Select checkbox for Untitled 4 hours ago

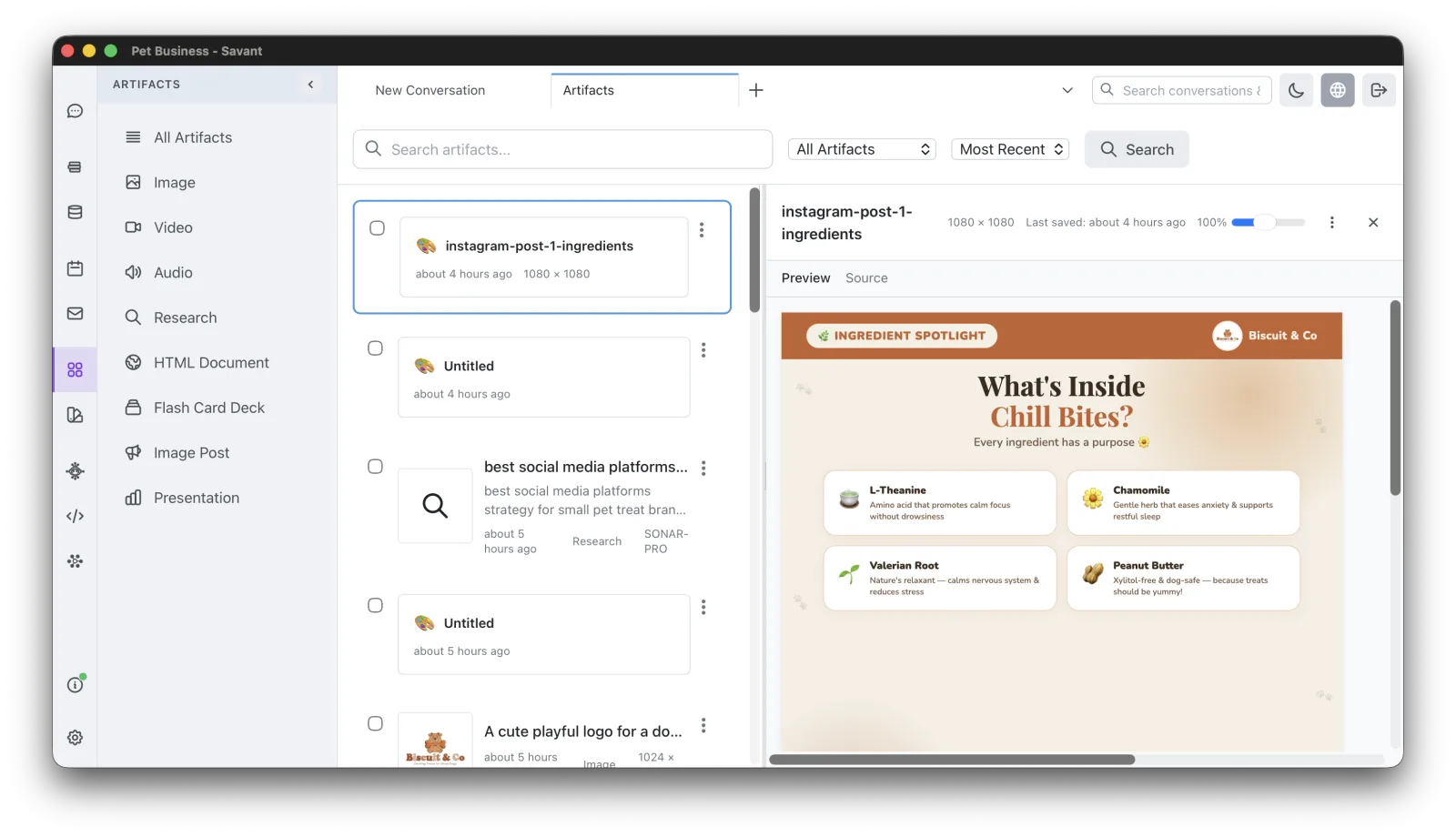(x=375, y=348)
